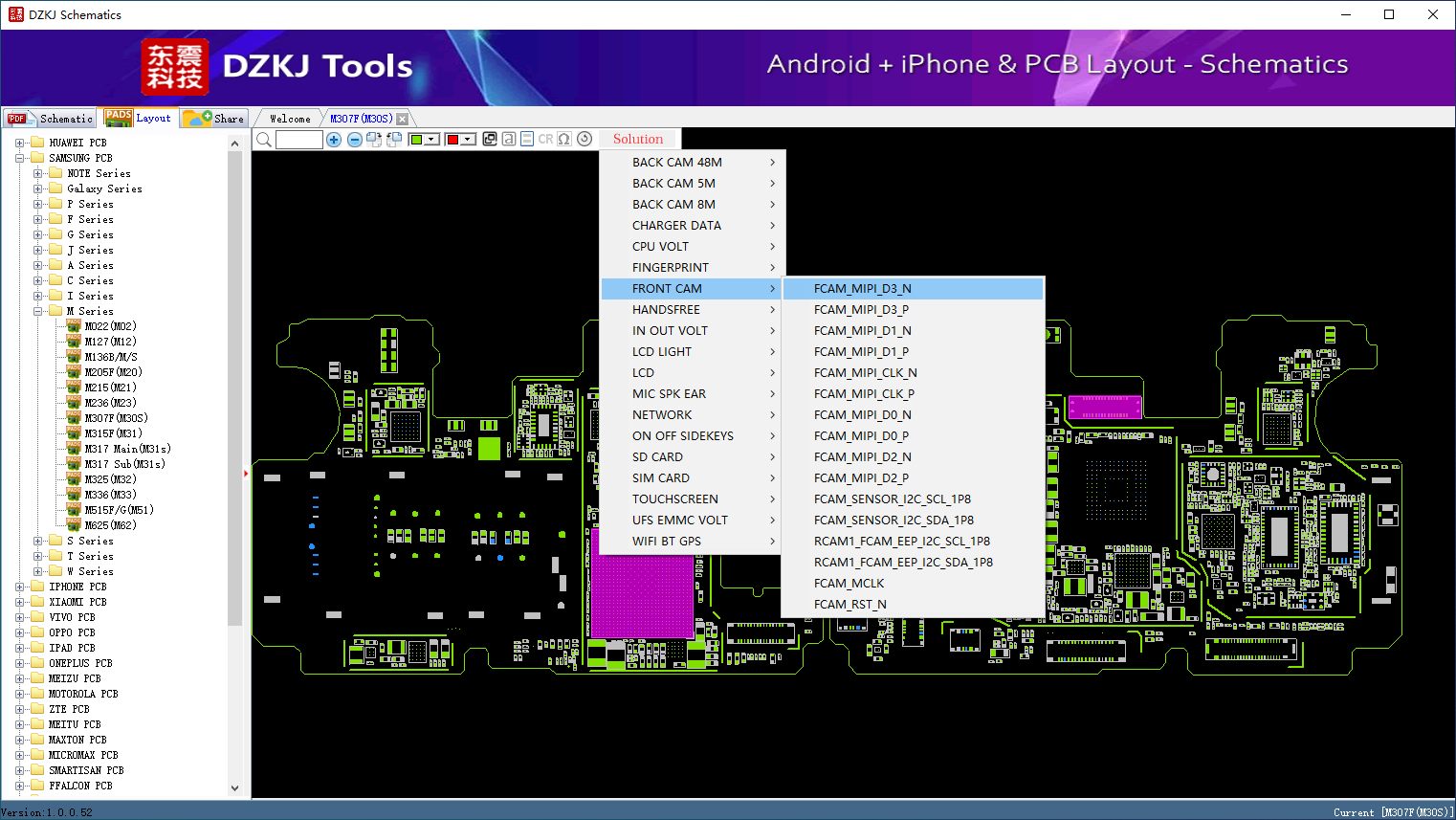Image resolution: width=1456 pixels, height=820 pixels.
Task: Select ONEPLUS PCB in the tree
Action: 80,663
